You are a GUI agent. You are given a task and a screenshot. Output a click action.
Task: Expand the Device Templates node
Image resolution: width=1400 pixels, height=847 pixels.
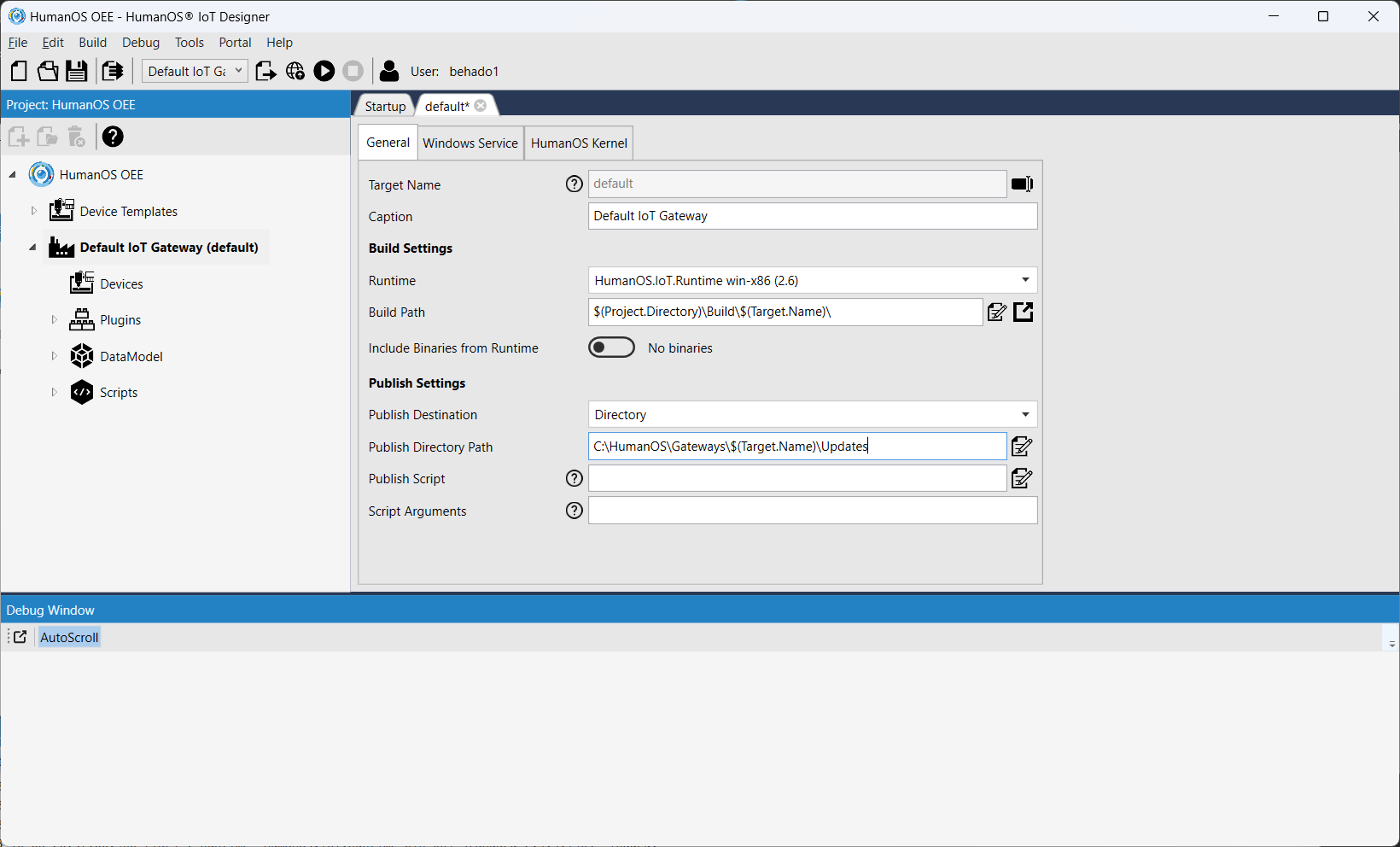tap(33, 210)
